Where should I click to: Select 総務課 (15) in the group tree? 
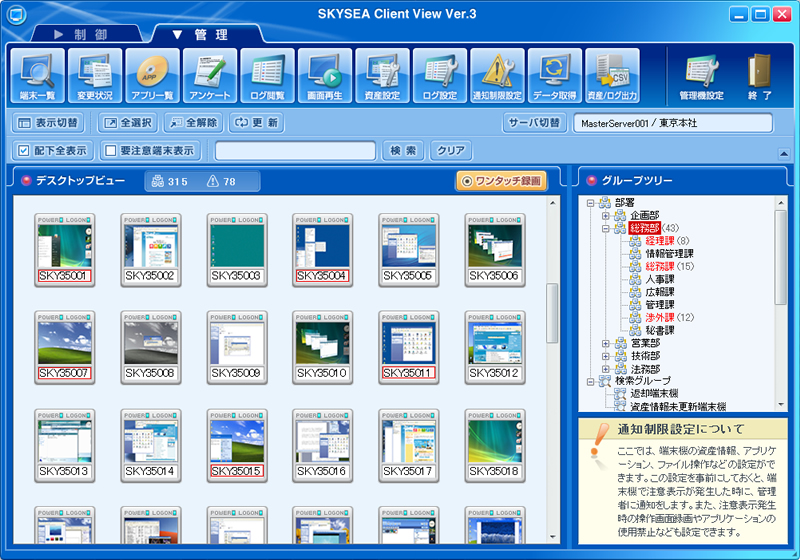(669, 266)
